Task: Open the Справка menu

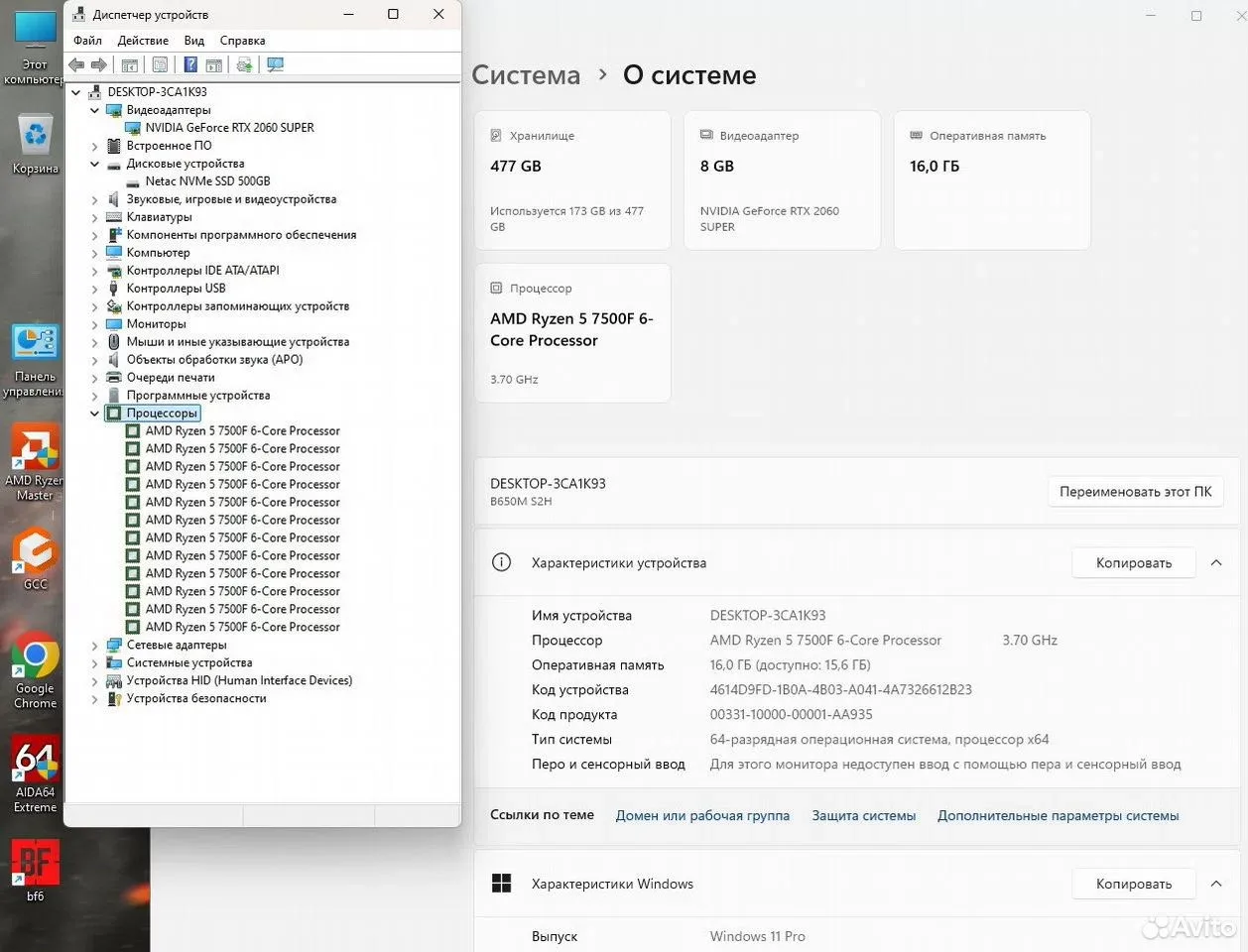Action: 242,41
